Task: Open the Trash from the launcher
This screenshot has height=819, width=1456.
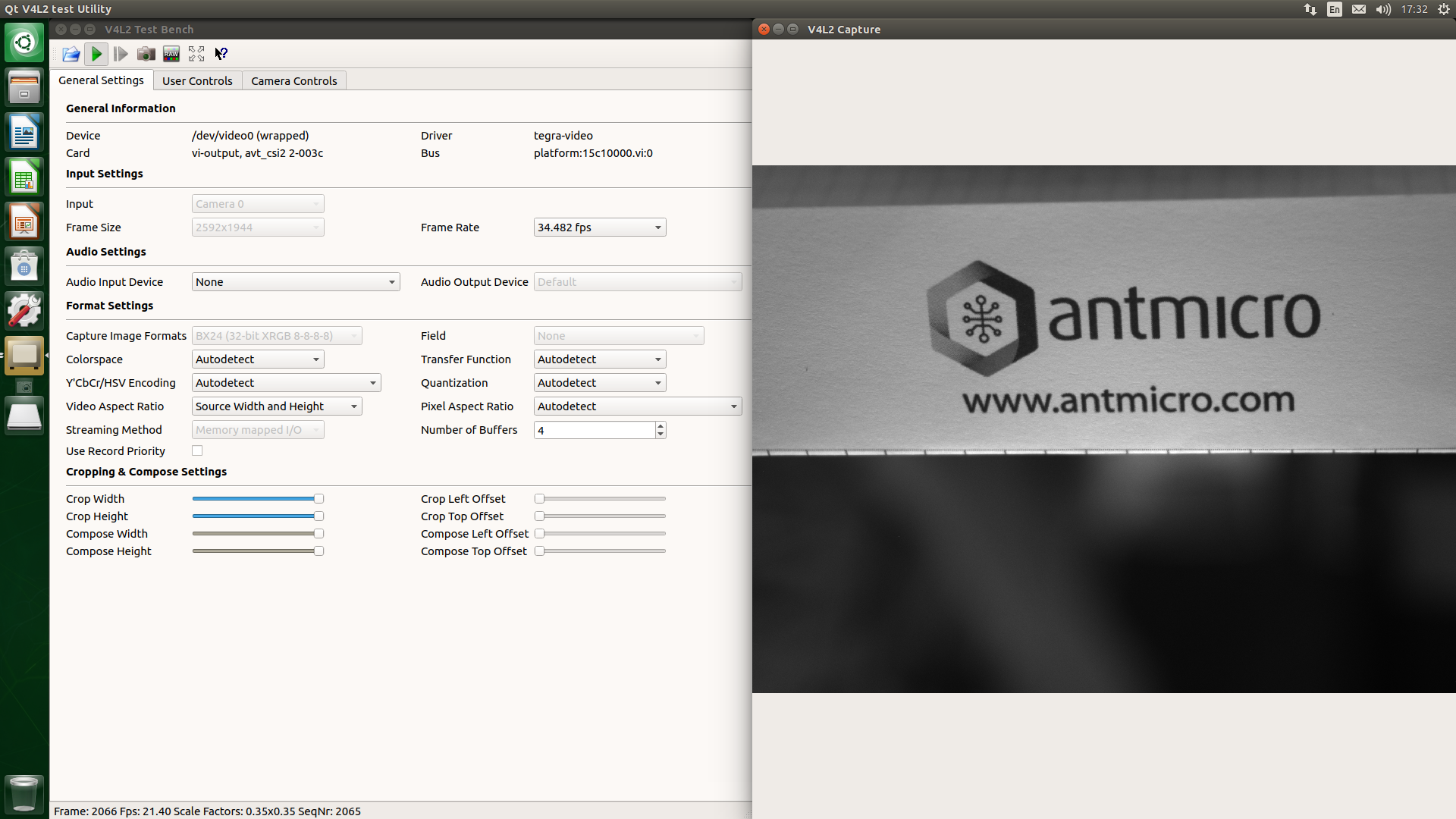Action: (x=24, y=793)
